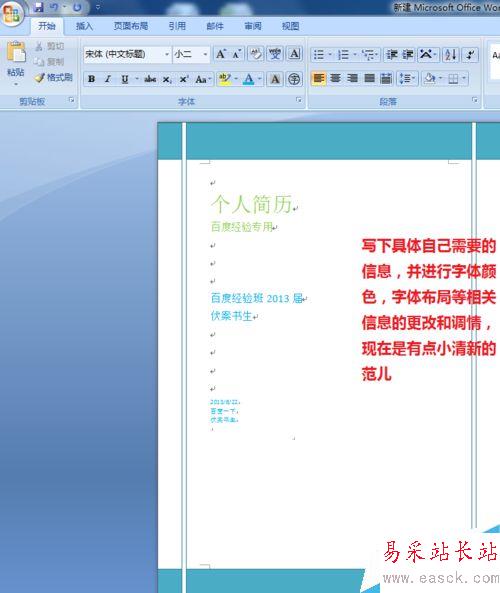This screenshot has width=500, height=593.
Task: Increase paragraph indent
Action: pyautogui.click(x=407, y=54)
